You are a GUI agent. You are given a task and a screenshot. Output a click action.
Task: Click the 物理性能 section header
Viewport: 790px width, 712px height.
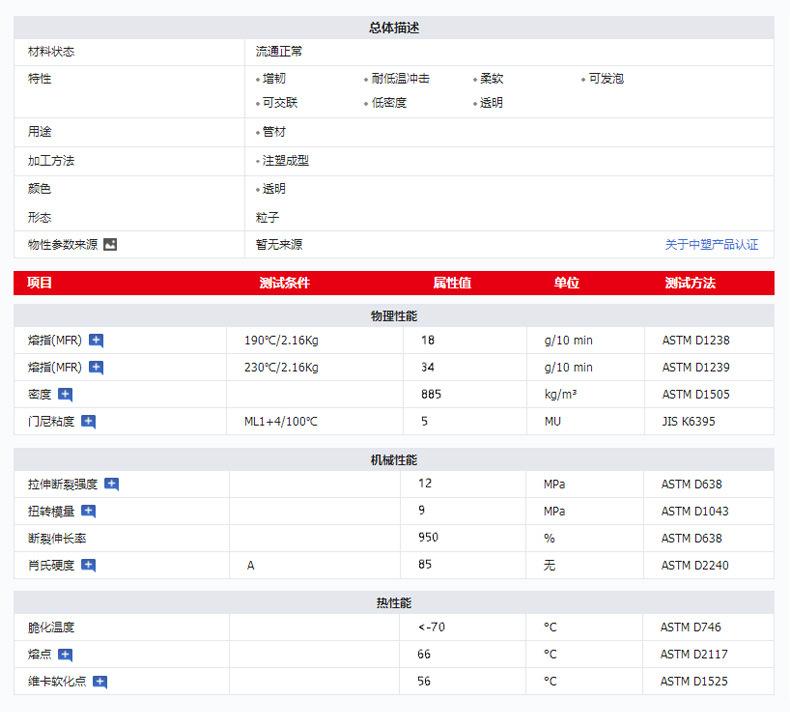[x=394, y=315]
